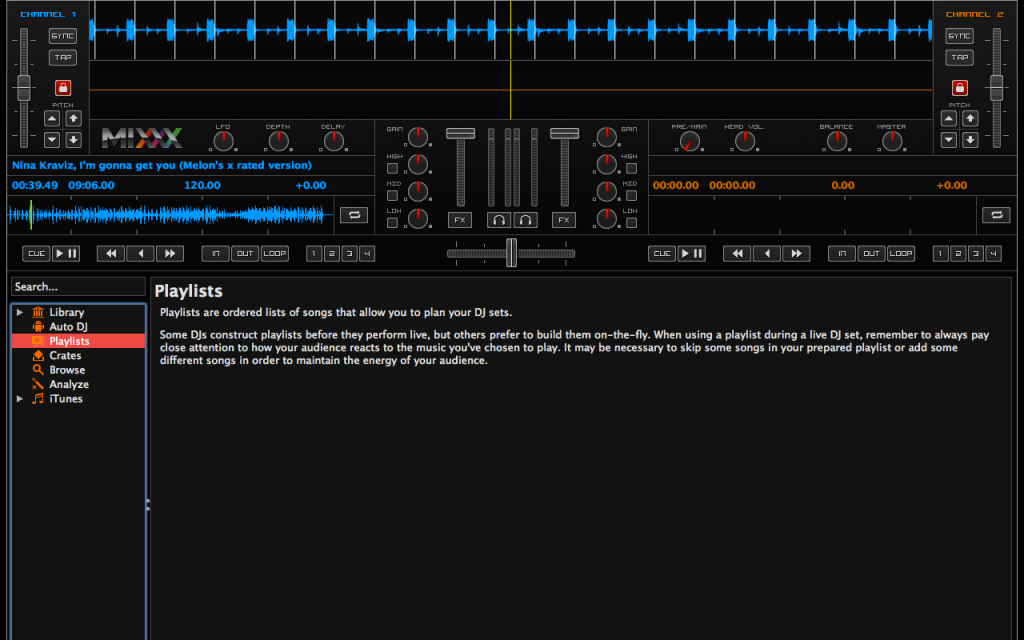1024x640 pixels.
Task: Expand the Library tree node arrow
Action: pyautogui.click(x=20, y=313)
